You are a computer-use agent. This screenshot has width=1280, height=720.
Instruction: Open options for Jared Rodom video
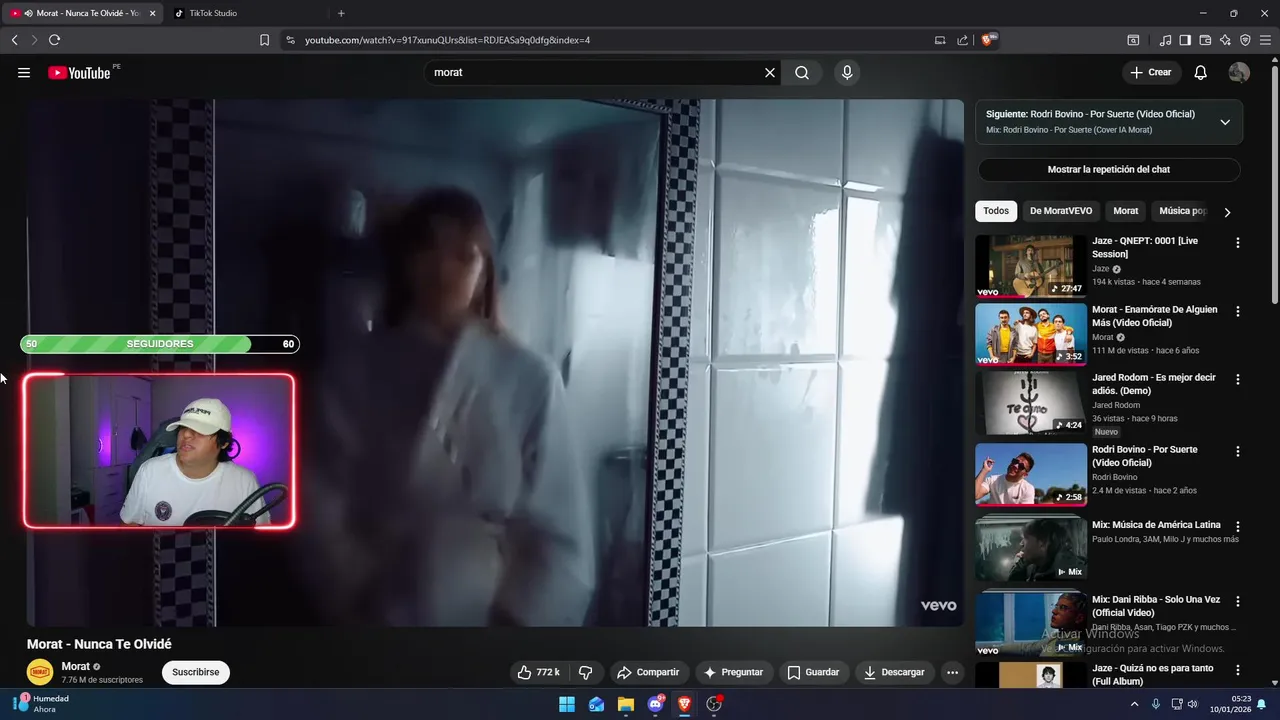tap(1238, 380)
